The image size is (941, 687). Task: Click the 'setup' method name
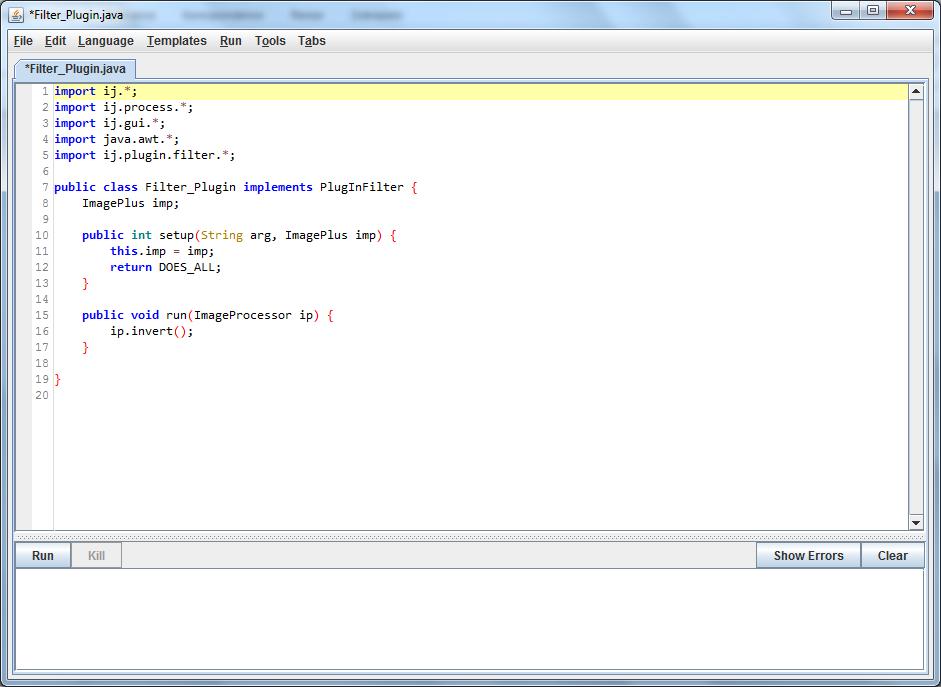tap(176, 235)
